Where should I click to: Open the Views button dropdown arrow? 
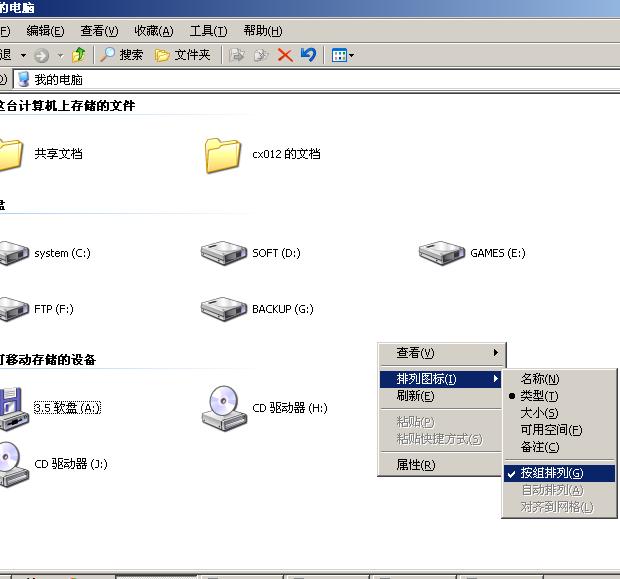351,55
